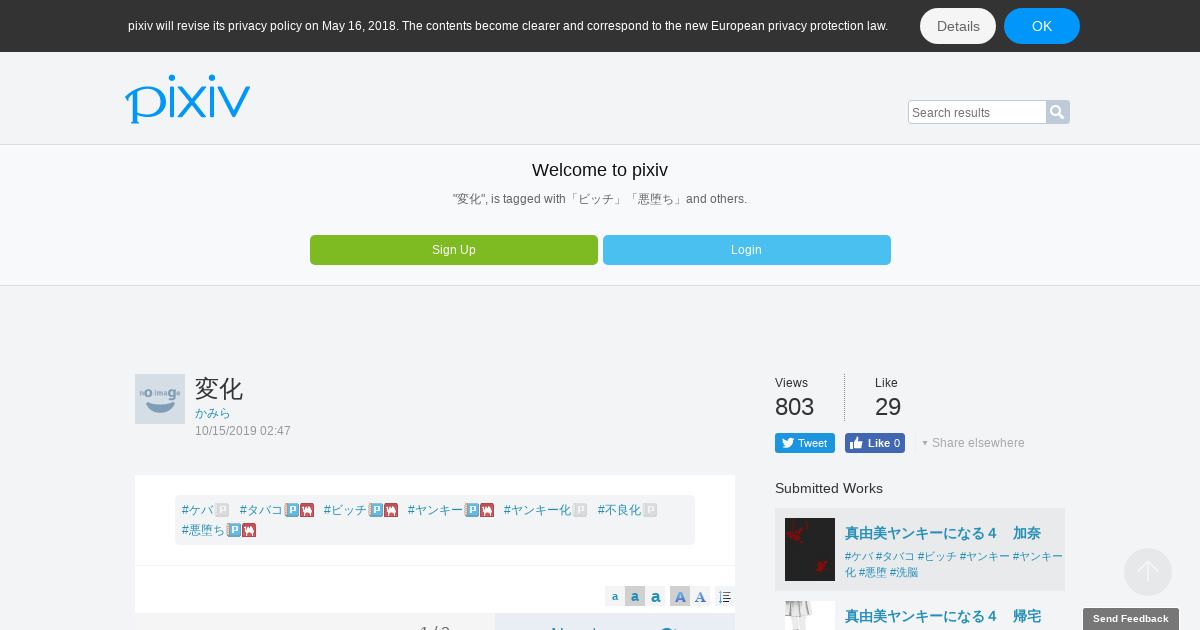Screen dimensions: 1200x630
Task: Click the Details privacy policy button
Action: [x=958, y=26]
